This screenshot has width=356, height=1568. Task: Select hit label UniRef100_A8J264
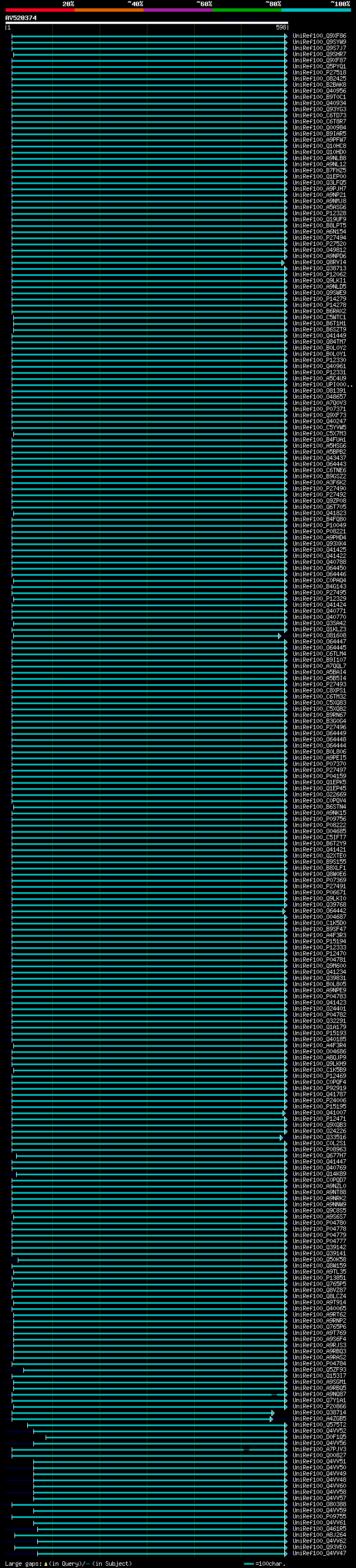click(x=319, y=1535)
